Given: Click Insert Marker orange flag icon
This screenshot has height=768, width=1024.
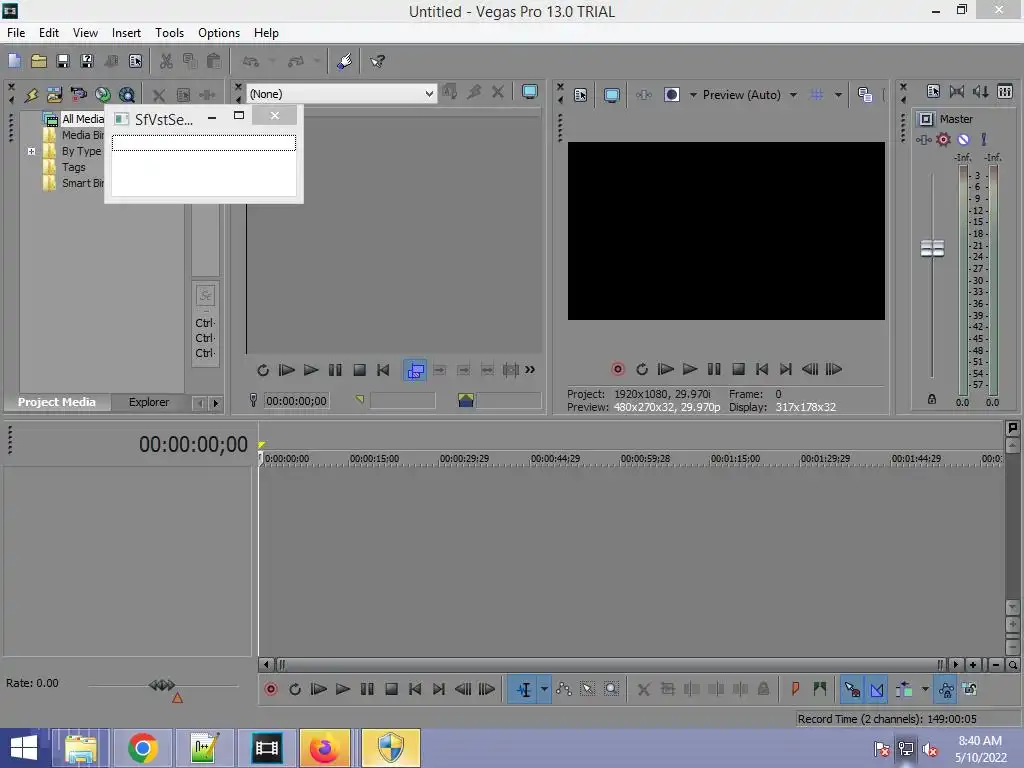Looking at the screenshot, I should coord(795,689).
